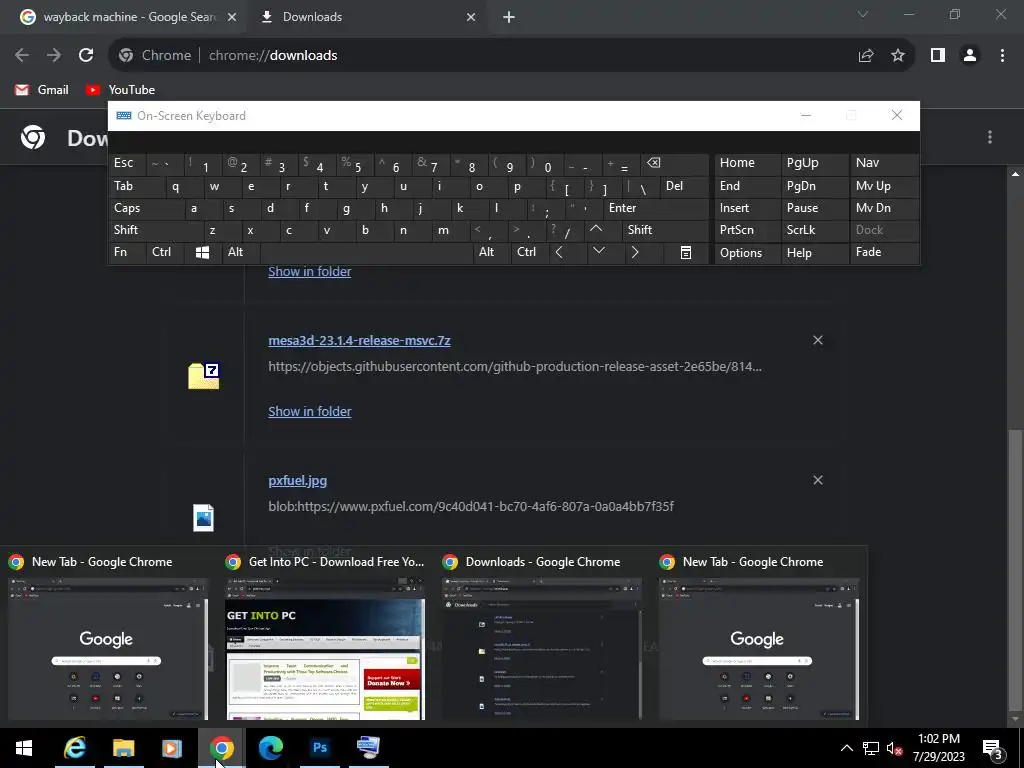The image size is (1024, 768).
Task: Open the Windows Start menu
Action: 24,748
